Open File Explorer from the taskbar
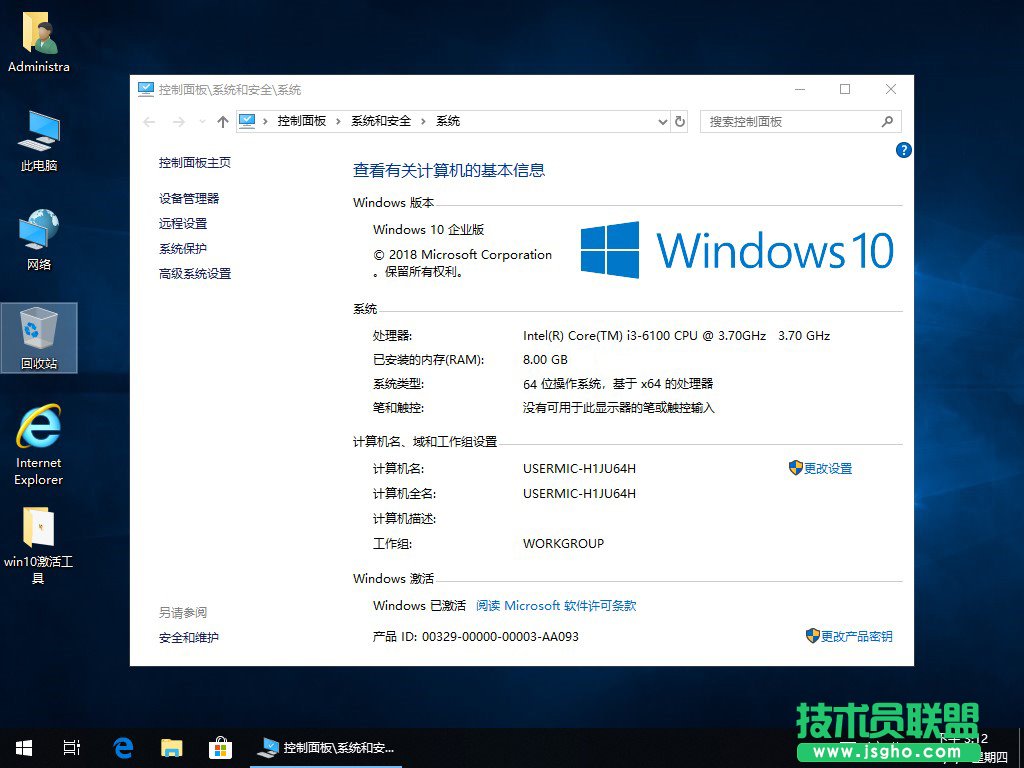Viewport: 1024px width, 768px height. [x=172, y=747]
